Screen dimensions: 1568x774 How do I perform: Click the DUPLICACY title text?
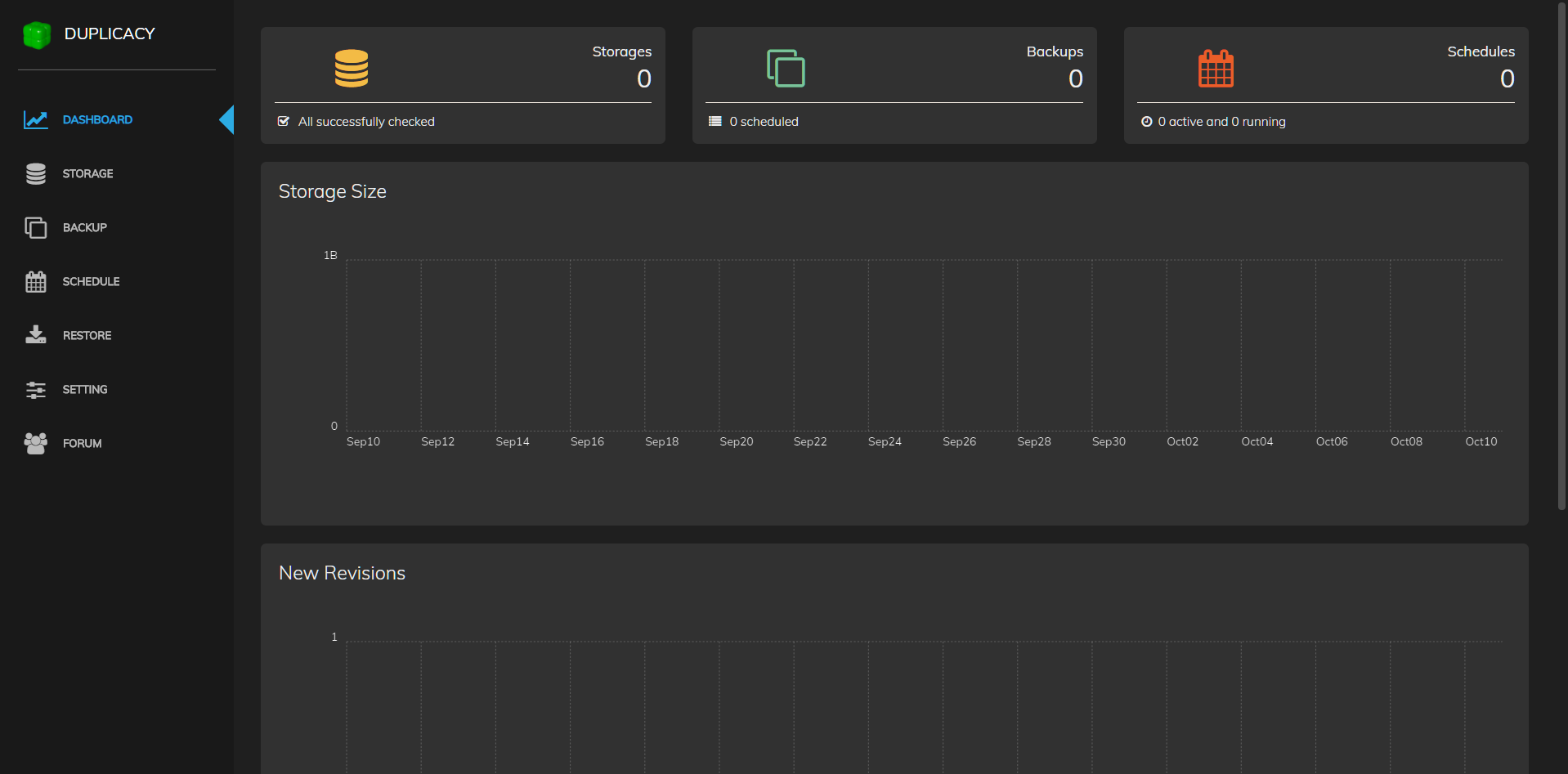(110, 34)
